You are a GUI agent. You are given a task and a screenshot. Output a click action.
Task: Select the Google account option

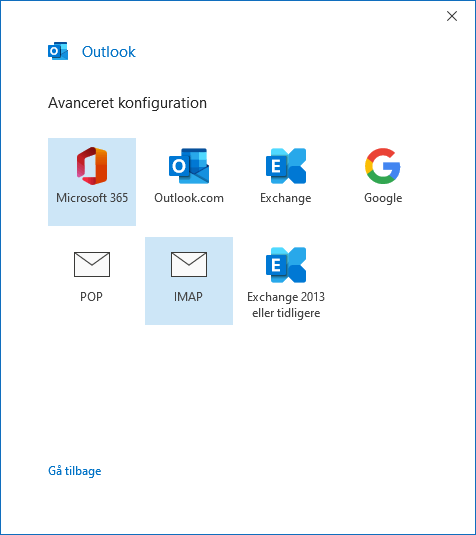[383, 182]
